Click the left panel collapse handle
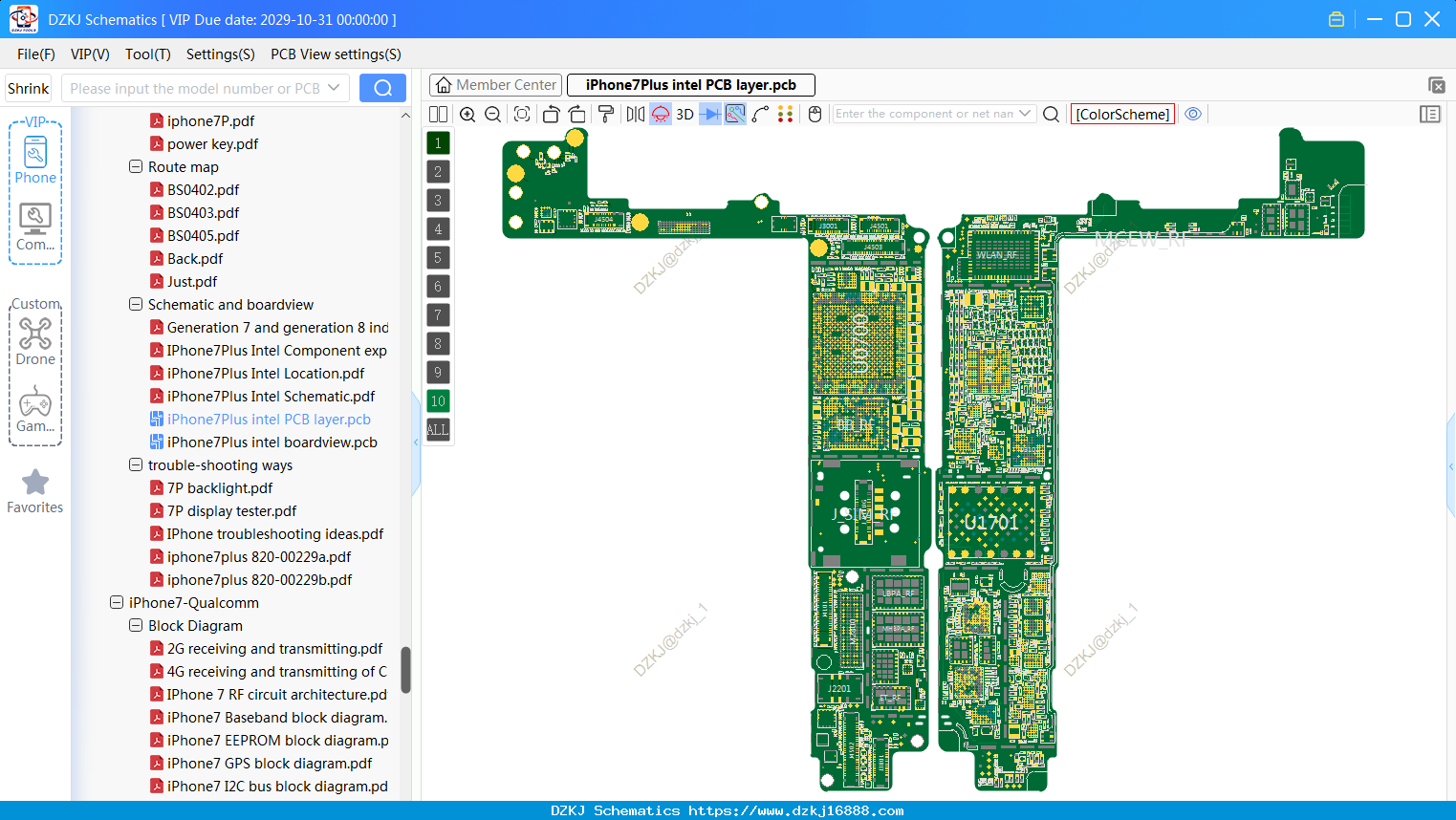 (x=416, y=442)
